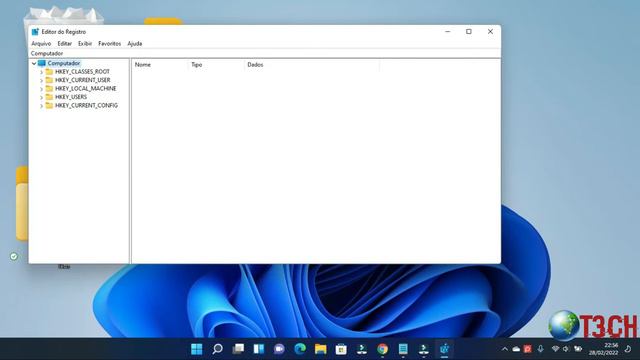Expand HKEY_USERS key

pos(41,97)
